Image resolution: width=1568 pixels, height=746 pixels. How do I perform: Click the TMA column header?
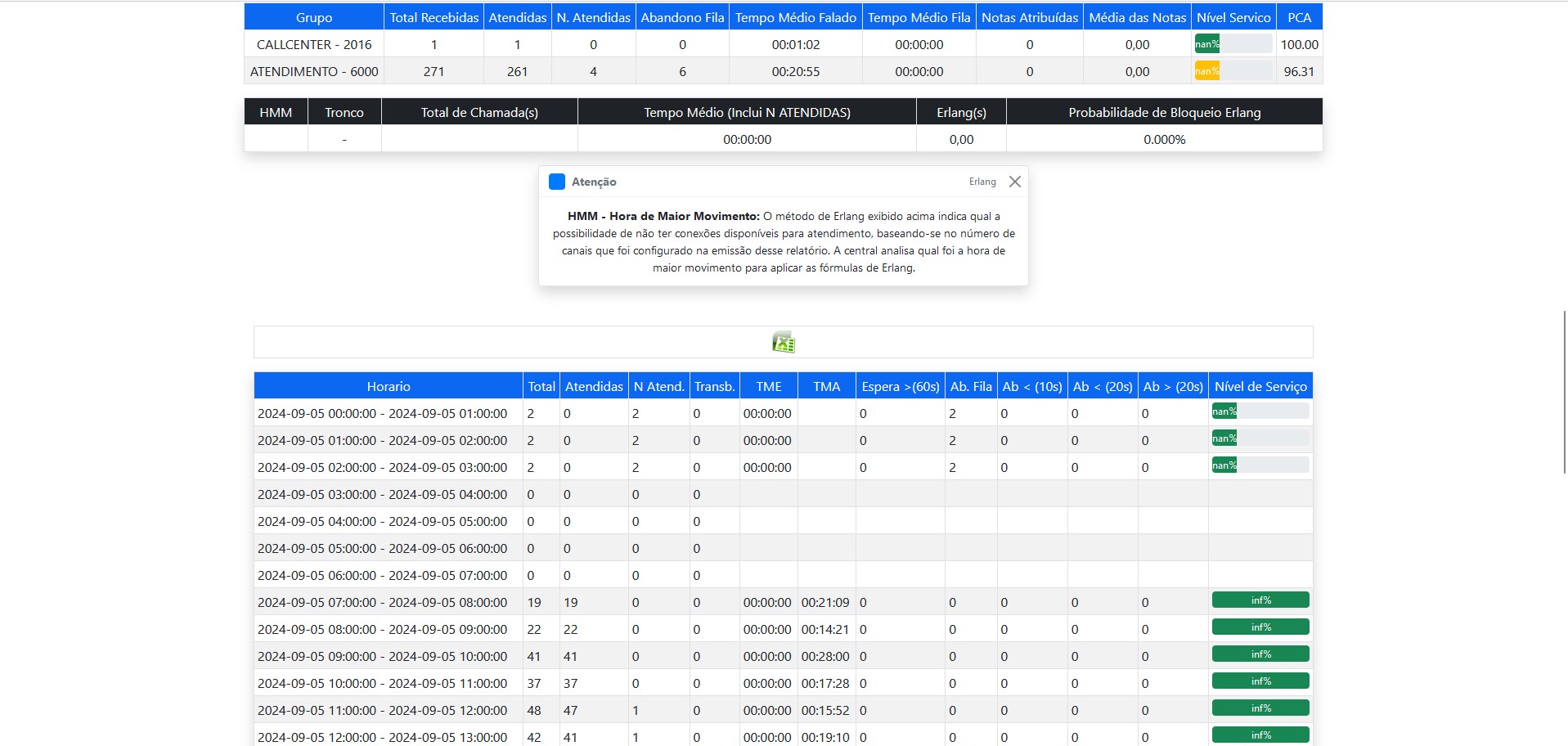pos(826,386)
